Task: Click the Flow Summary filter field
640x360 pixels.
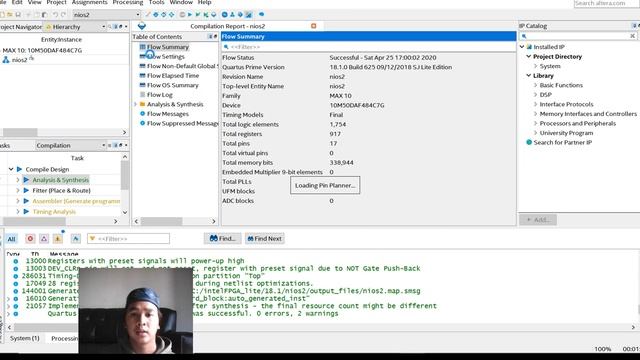Action: click(369, 47)
